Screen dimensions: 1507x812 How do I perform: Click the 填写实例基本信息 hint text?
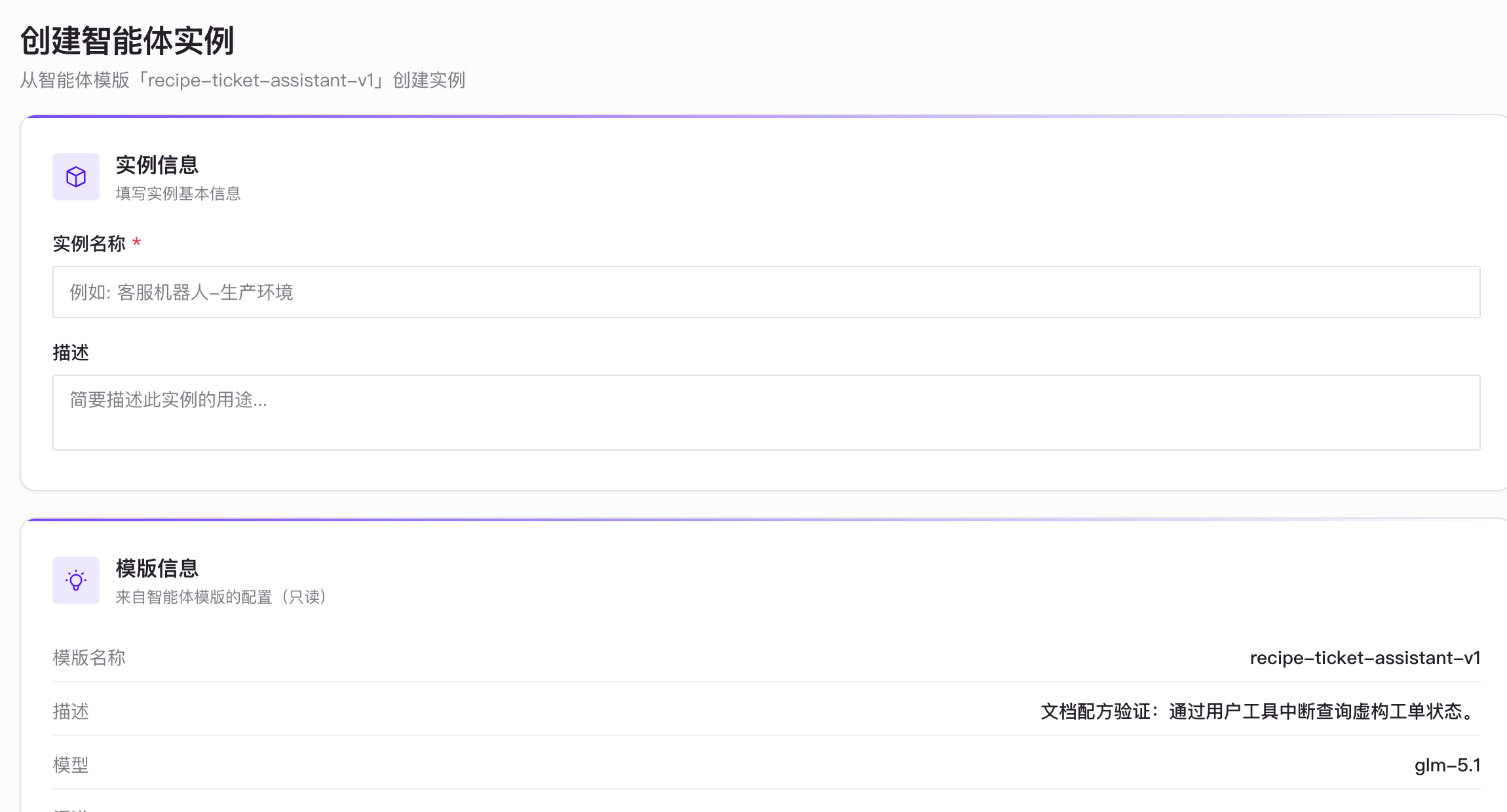(178, 194)
